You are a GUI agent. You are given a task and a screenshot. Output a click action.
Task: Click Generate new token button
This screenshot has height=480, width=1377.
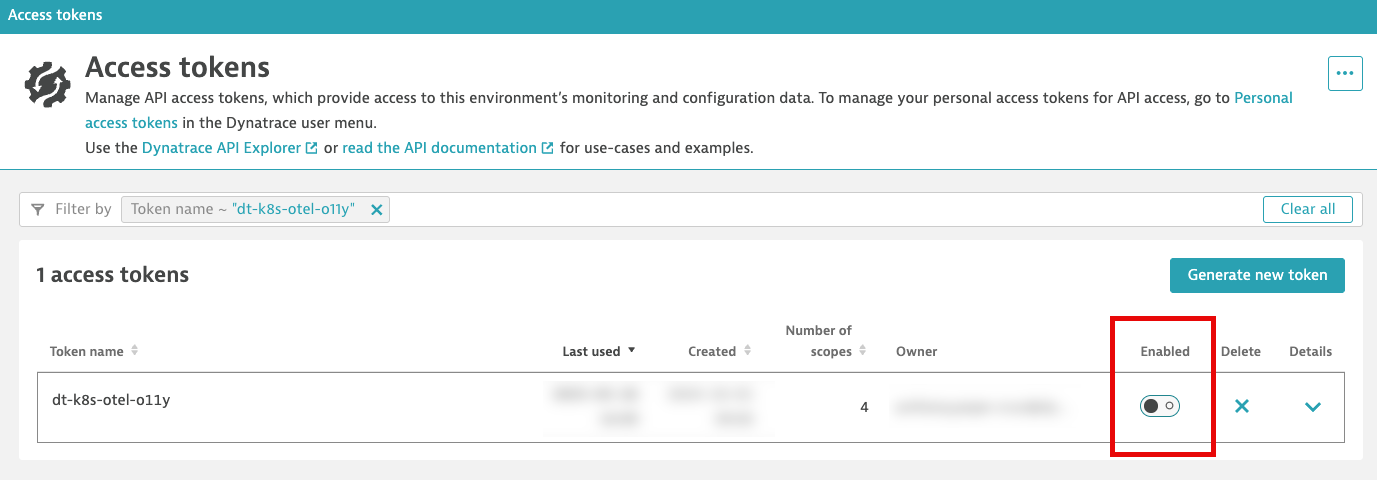point(1257,275)
